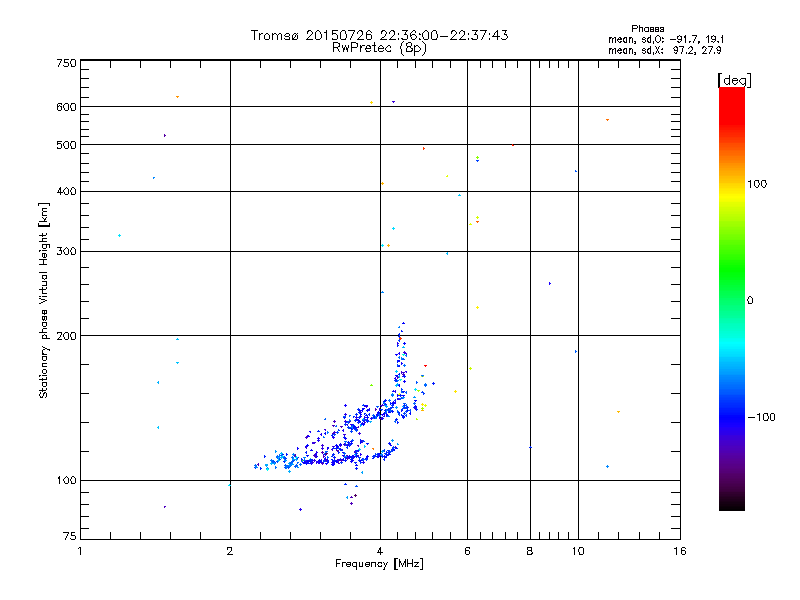Click the black bottom of the phase colorbar

coord(732,503)
